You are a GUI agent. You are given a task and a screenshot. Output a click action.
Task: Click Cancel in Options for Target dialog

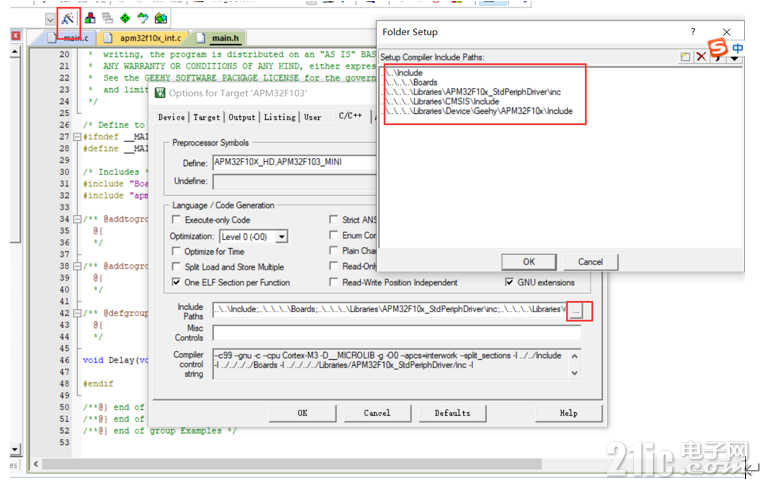pyautogui.click(x=377, y=413)
